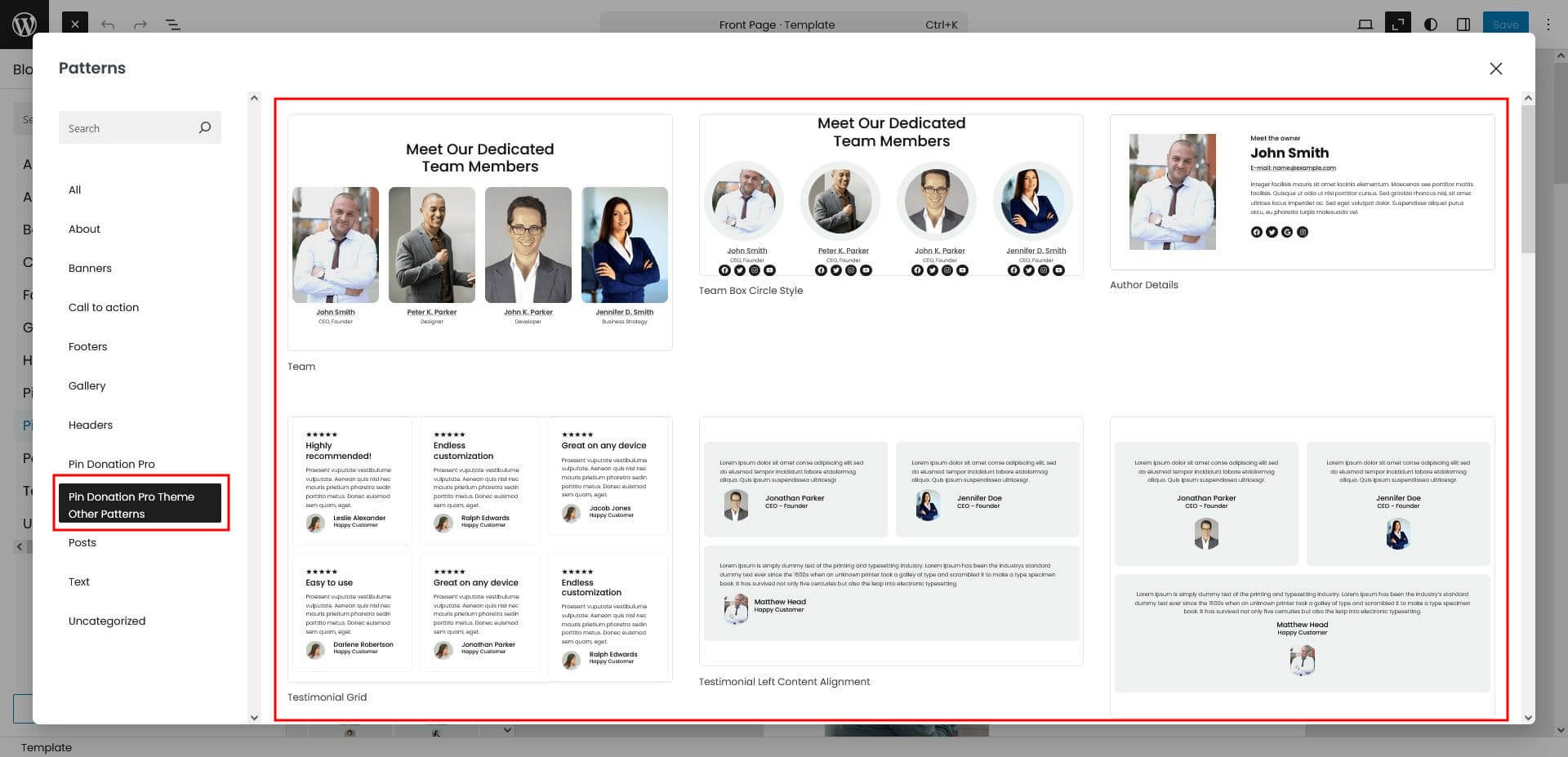Viewport: 1568px width, 757px height.
Task: Open the Document Overview list icon
Action: pos(173,24)
